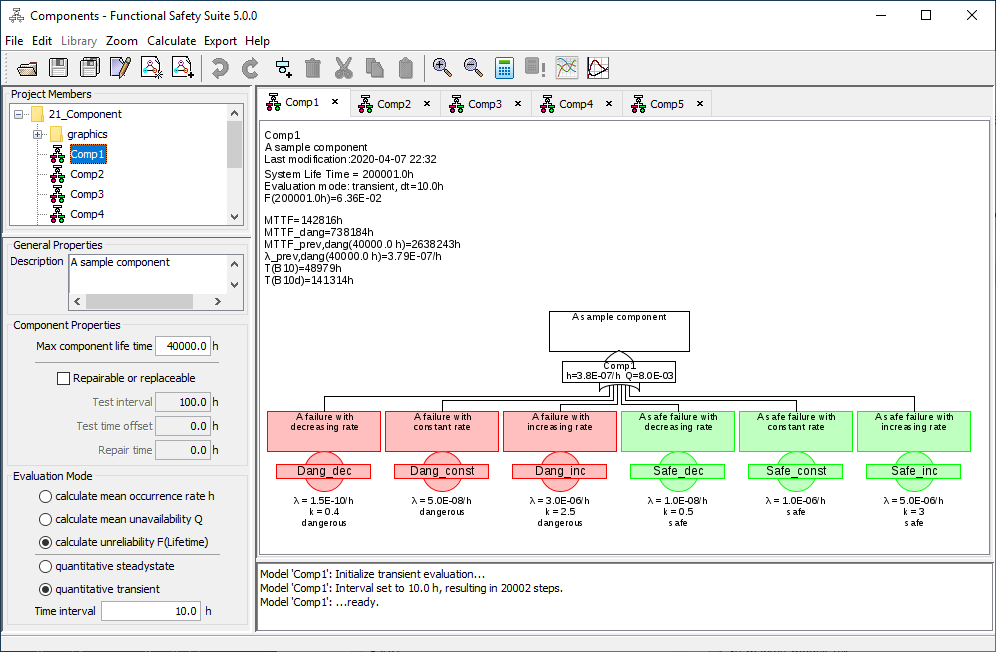Collapse the 21_Component tree node
The height and width of the screenshot is (652, 996).
tap(19, 114)
